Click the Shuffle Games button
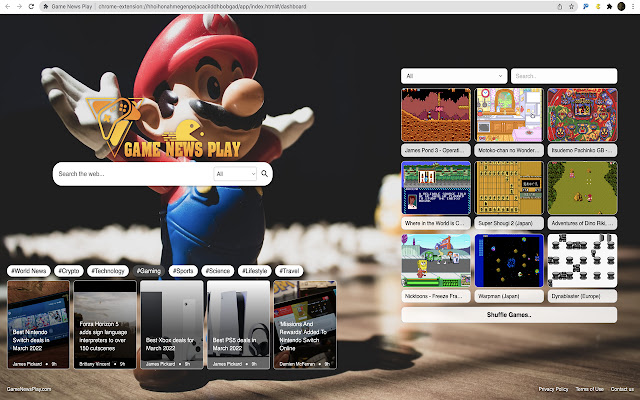This screenshot has width=640, height=400. click(509, 315)
